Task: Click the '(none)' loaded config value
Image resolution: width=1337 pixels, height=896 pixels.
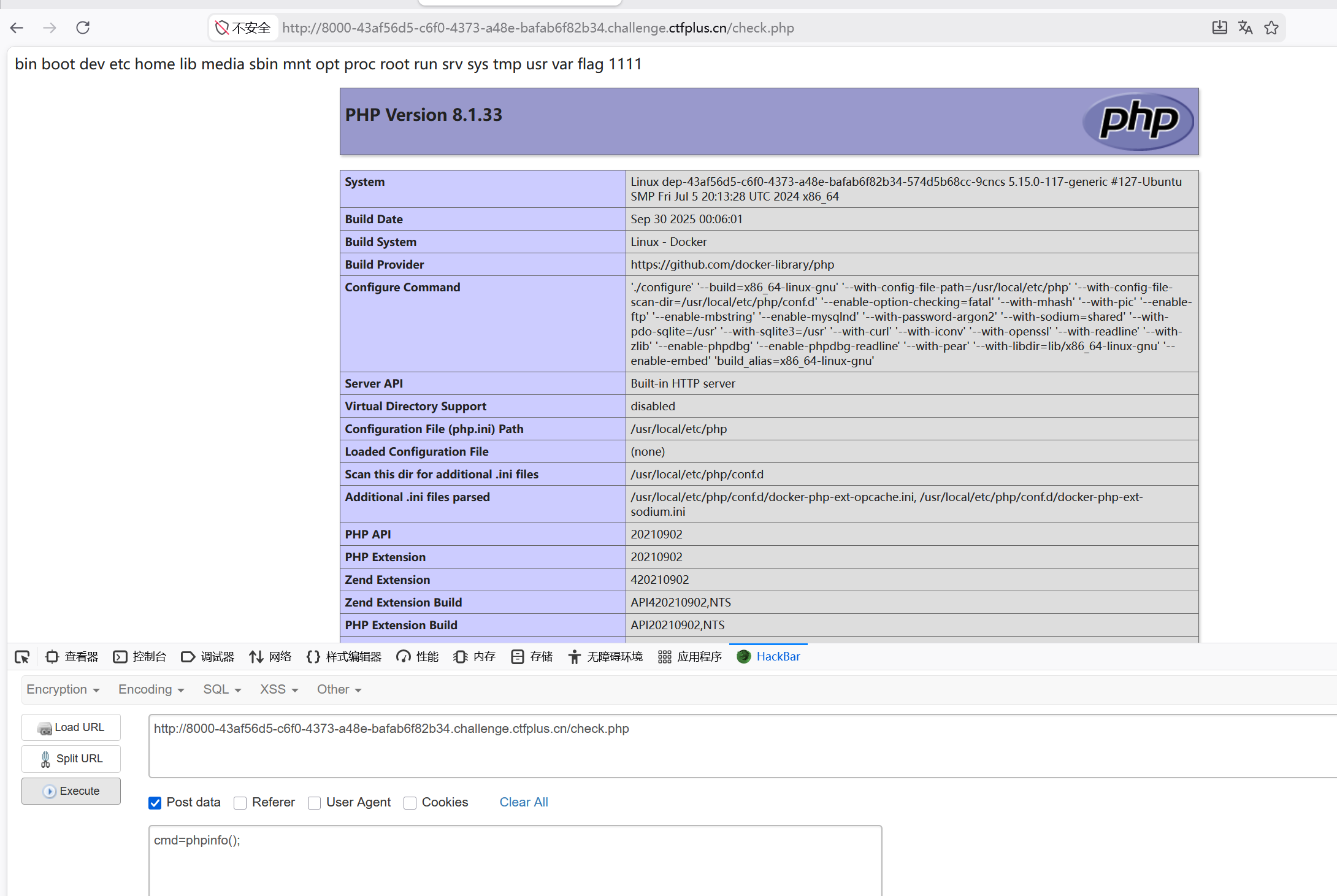Action: click(x=648, y=451)
